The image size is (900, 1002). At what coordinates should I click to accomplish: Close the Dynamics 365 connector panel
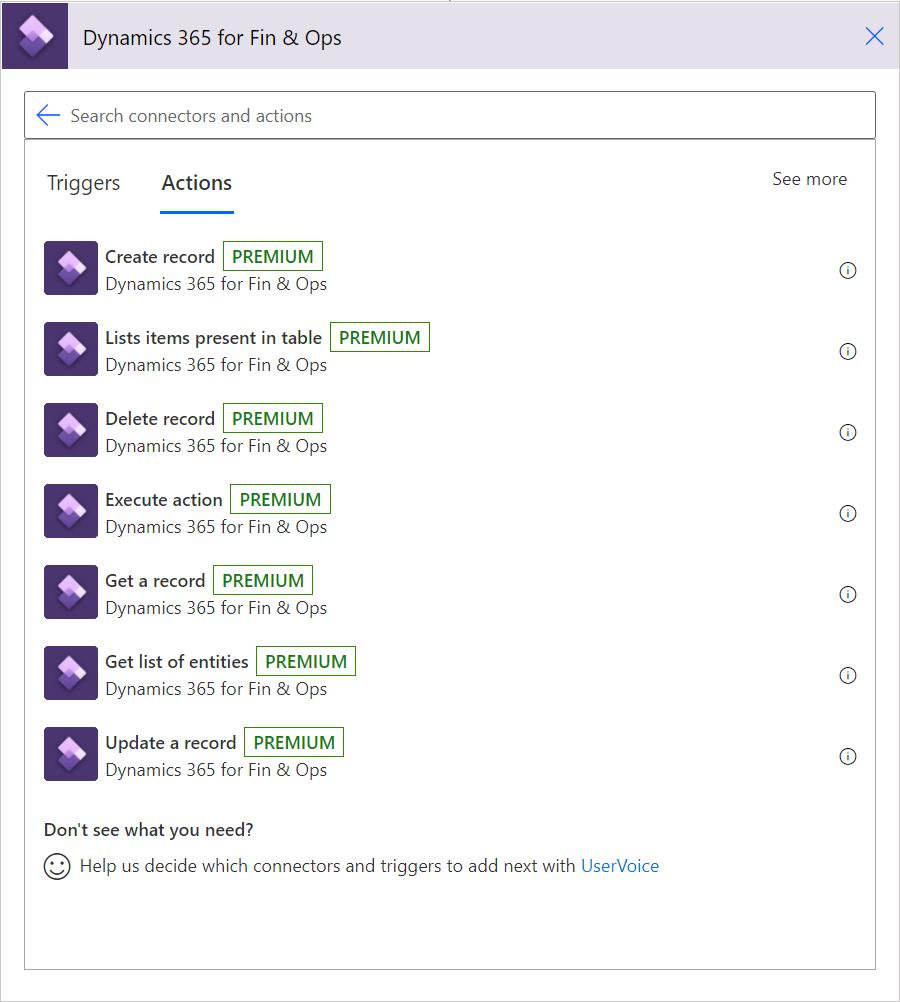[874, 36]
